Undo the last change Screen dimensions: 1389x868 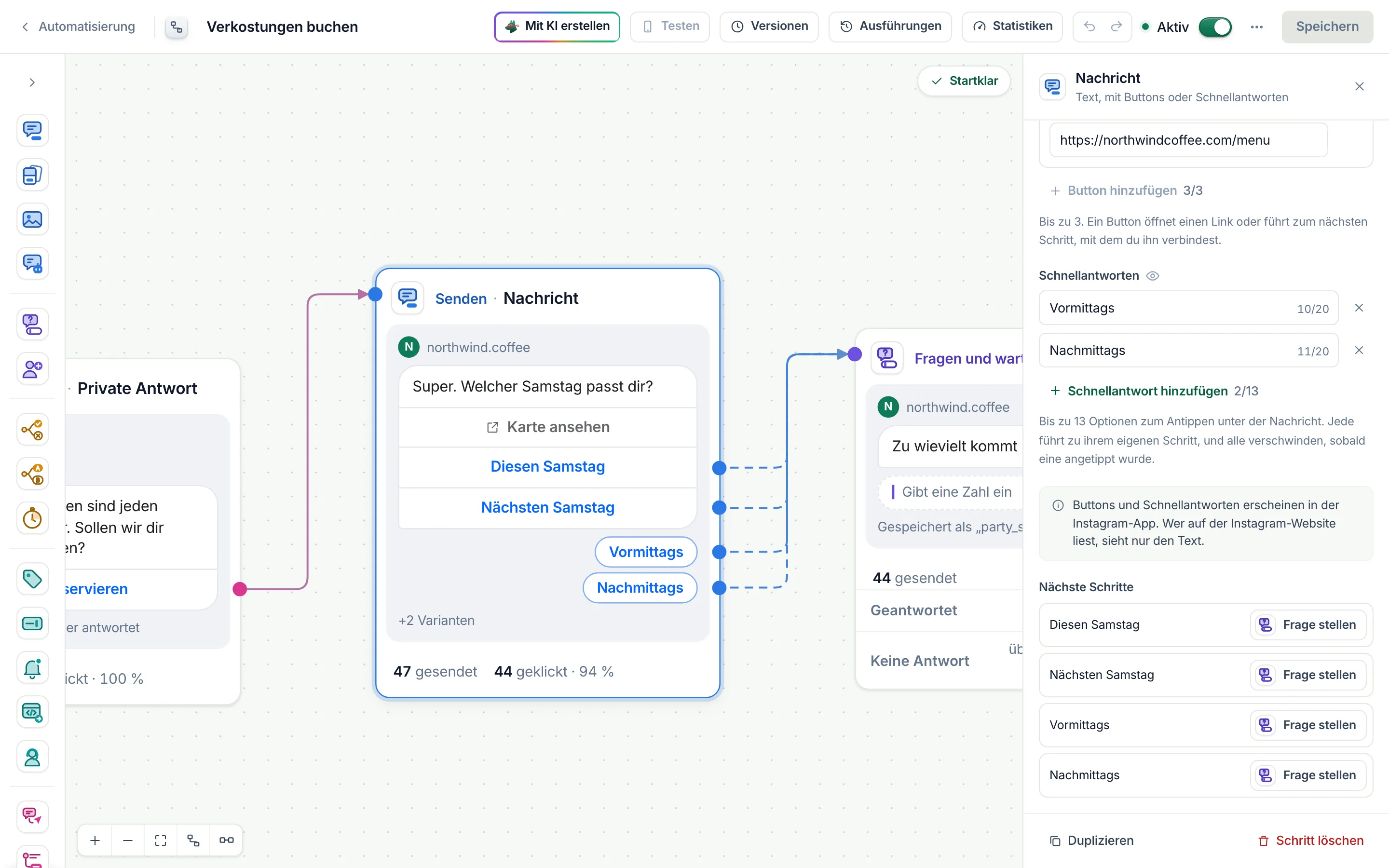coord(1089,27)
